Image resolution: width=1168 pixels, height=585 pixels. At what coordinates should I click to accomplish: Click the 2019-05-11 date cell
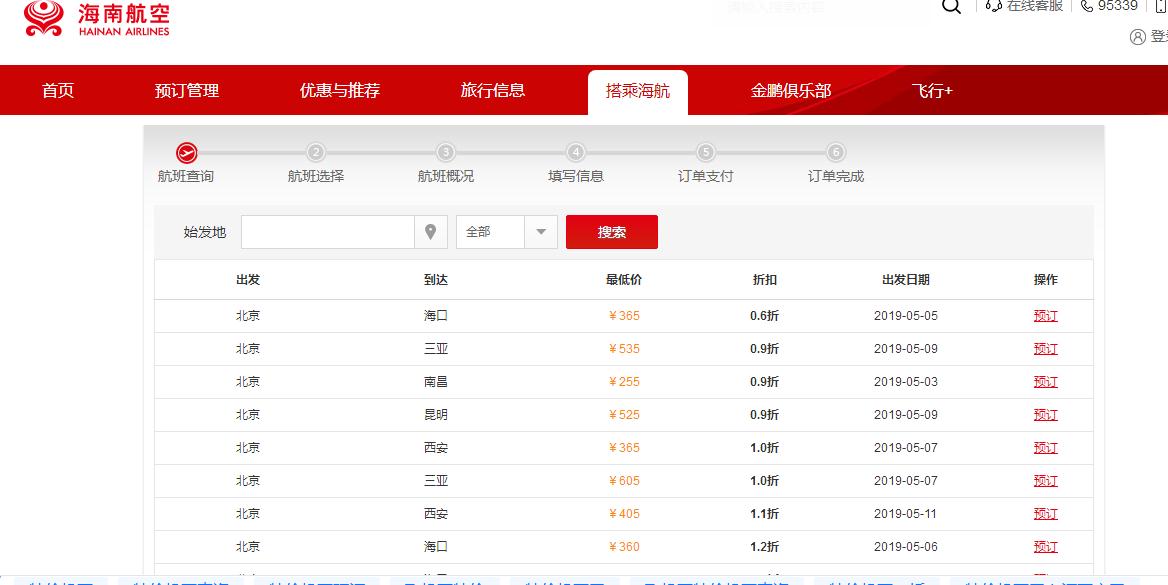click(906, 513)
